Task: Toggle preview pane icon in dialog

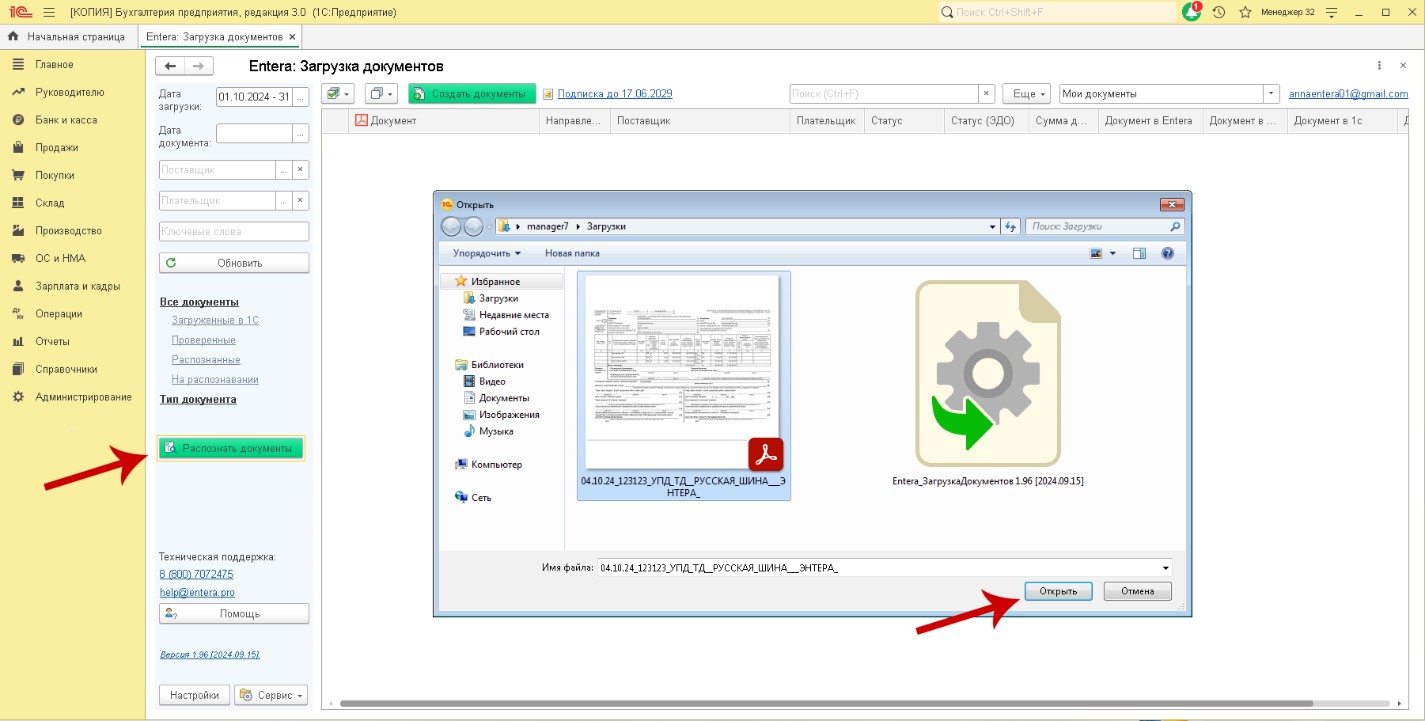Action: click(1139, 254)
